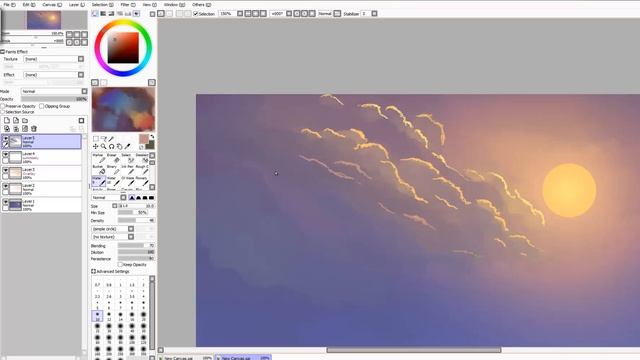
Task: Open the rotation angle dropdown
Action: (x=289, y=13)
